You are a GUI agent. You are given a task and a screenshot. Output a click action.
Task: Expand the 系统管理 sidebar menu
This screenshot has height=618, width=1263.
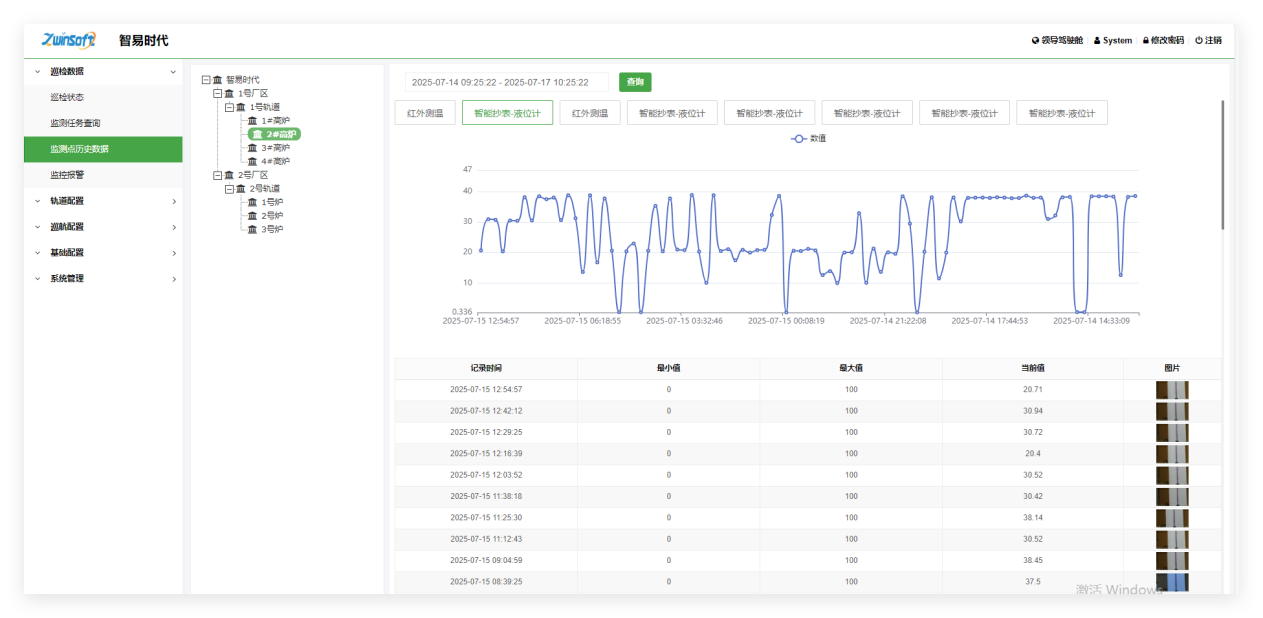coord(103,279)
